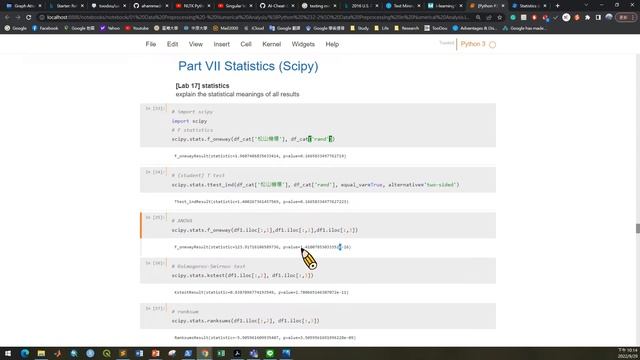Open the Jupyter Edit menu
The height and width of the screenshot is (360, 640).
click(172, 44)
